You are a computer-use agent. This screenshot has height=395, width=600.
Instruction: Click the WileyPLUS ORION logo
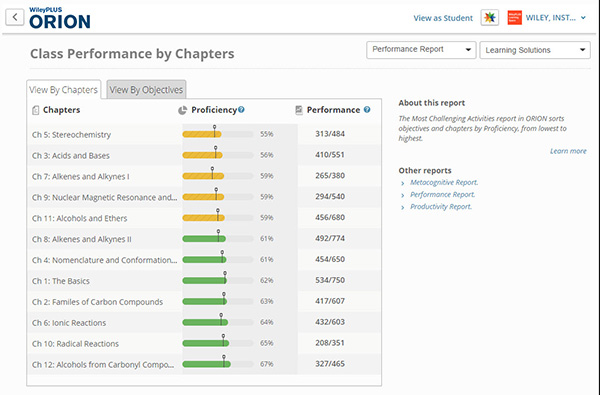point(60,18)
